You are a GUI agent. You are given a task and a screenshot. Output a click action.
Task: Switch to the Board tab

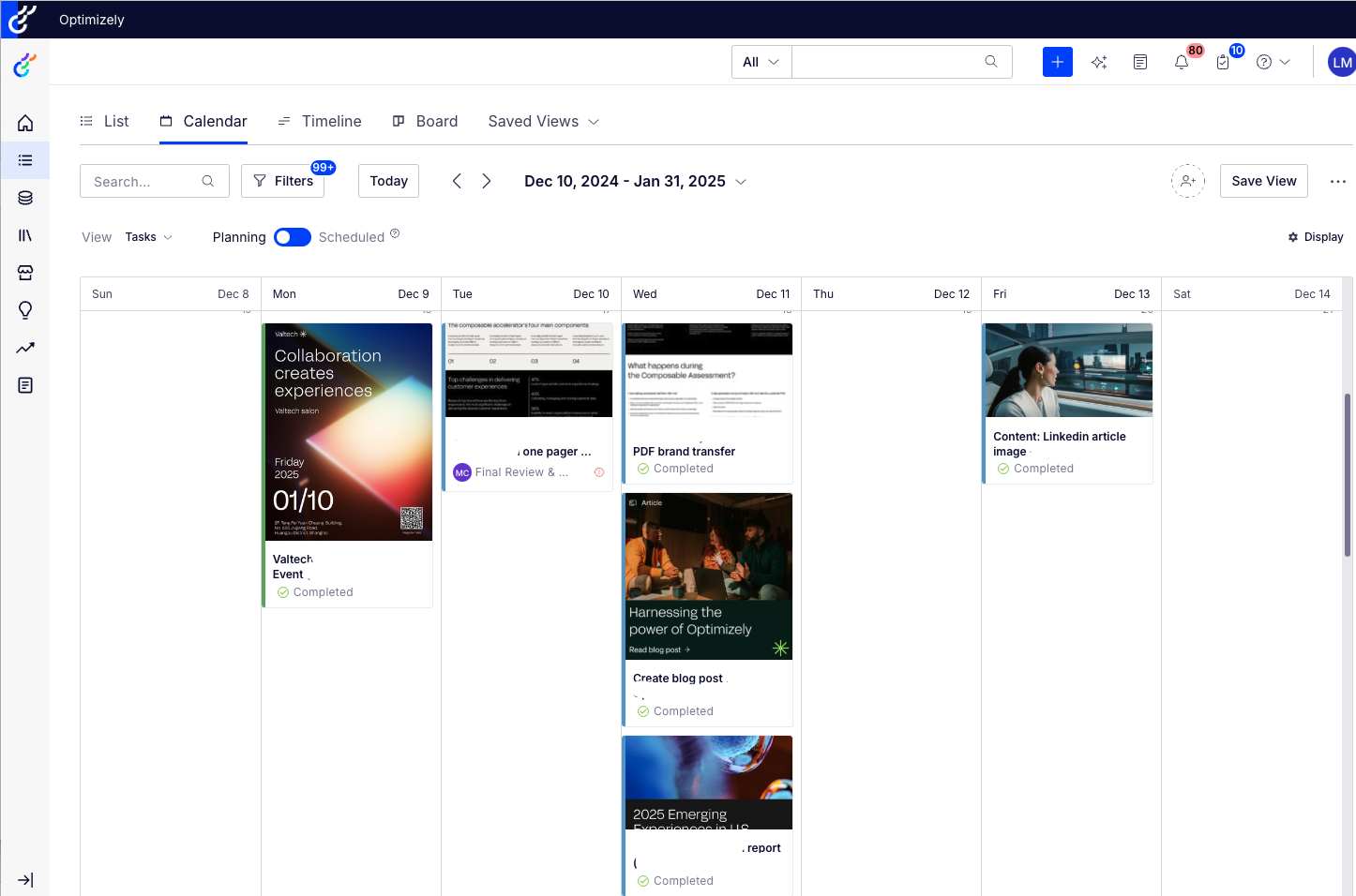tap(425, 121)
